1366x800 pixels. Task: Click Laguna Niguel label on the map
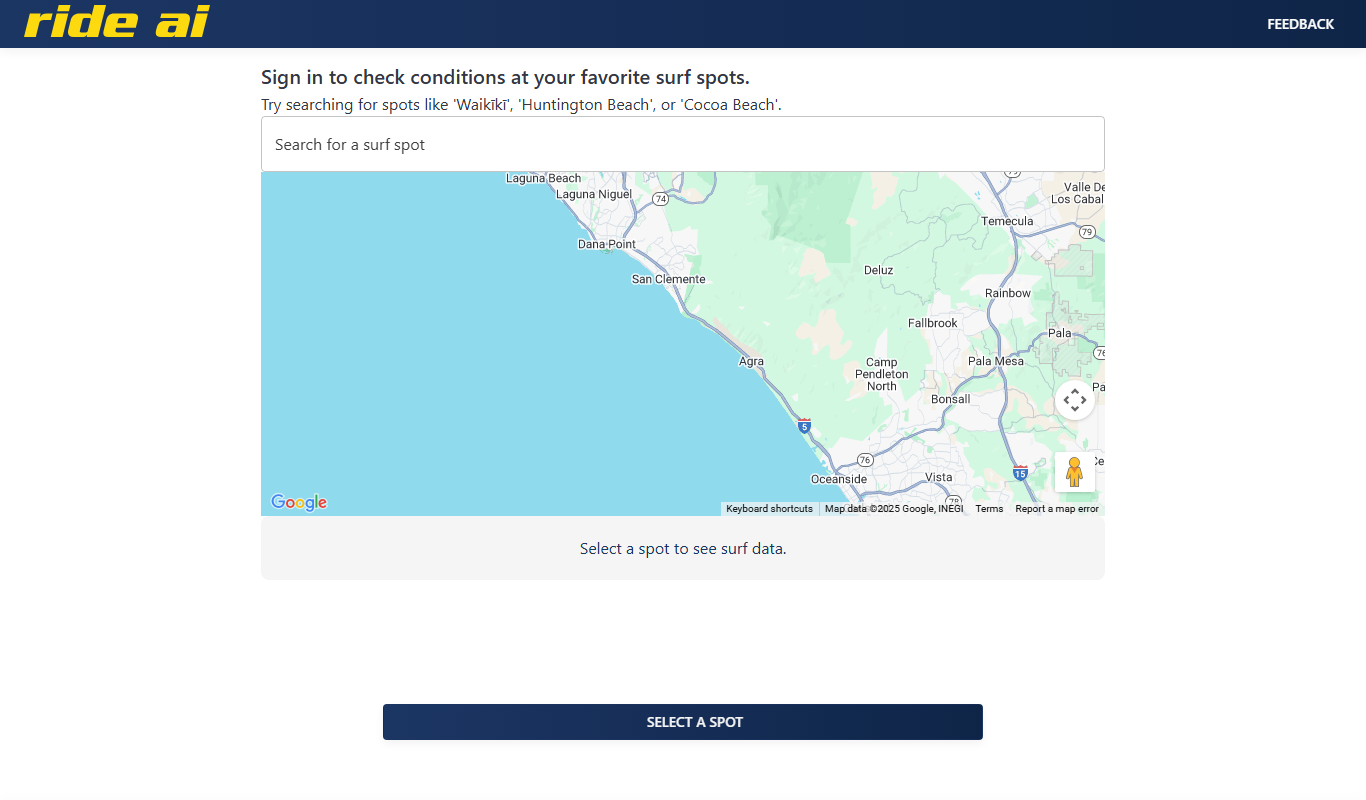tap(594, 194)
